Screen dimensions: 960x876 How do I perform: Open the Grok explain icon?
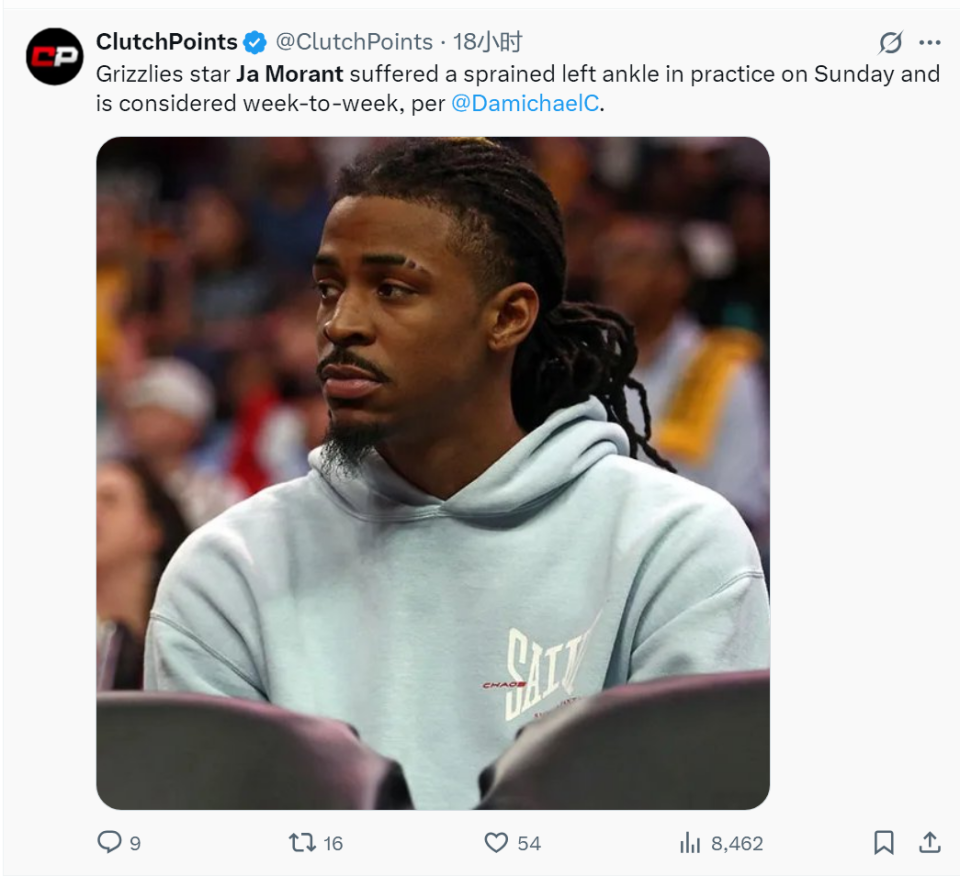(x=890, y=43)
